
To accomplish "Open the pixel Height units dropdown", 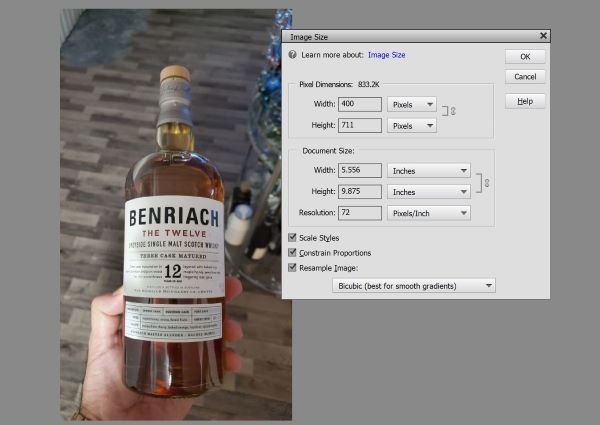I will pyautogui.click(x=412, y=126).
